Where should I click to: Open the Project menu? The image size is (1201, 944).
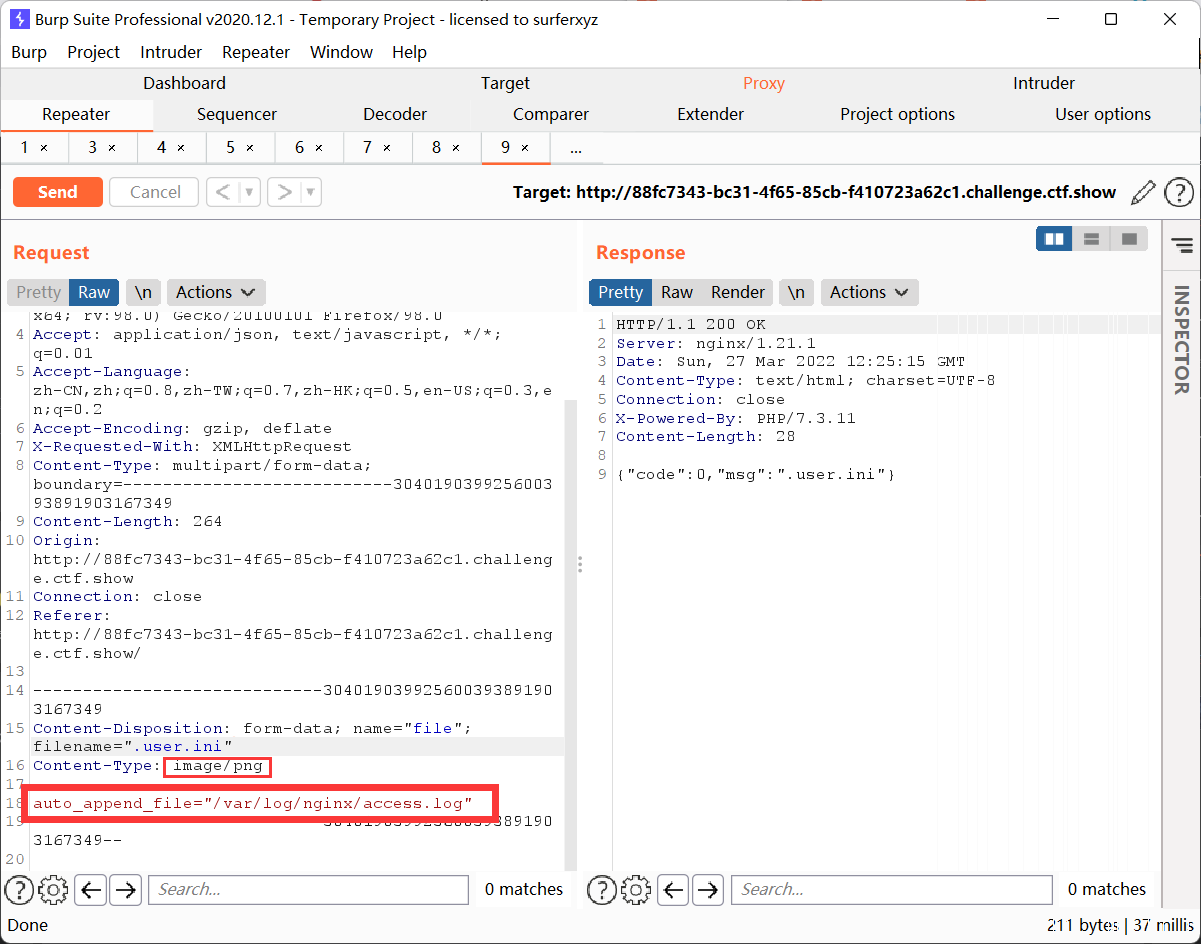pyautogui.click(x=94, y=52)
